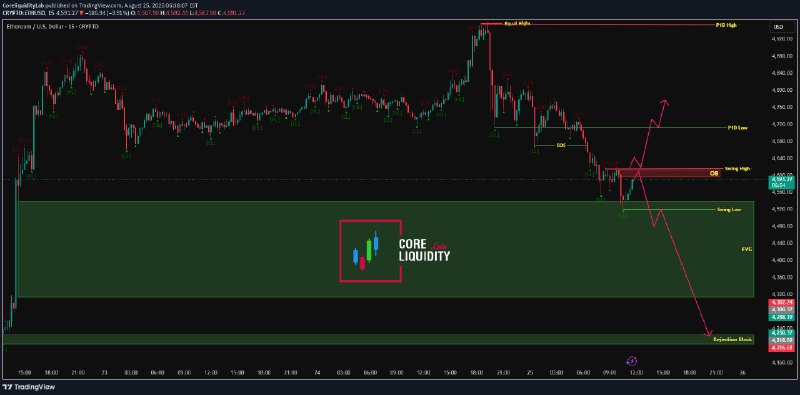Open the USD currency selector
The width and height of the screenshot is (800, 395).
[x=779, y=27]
